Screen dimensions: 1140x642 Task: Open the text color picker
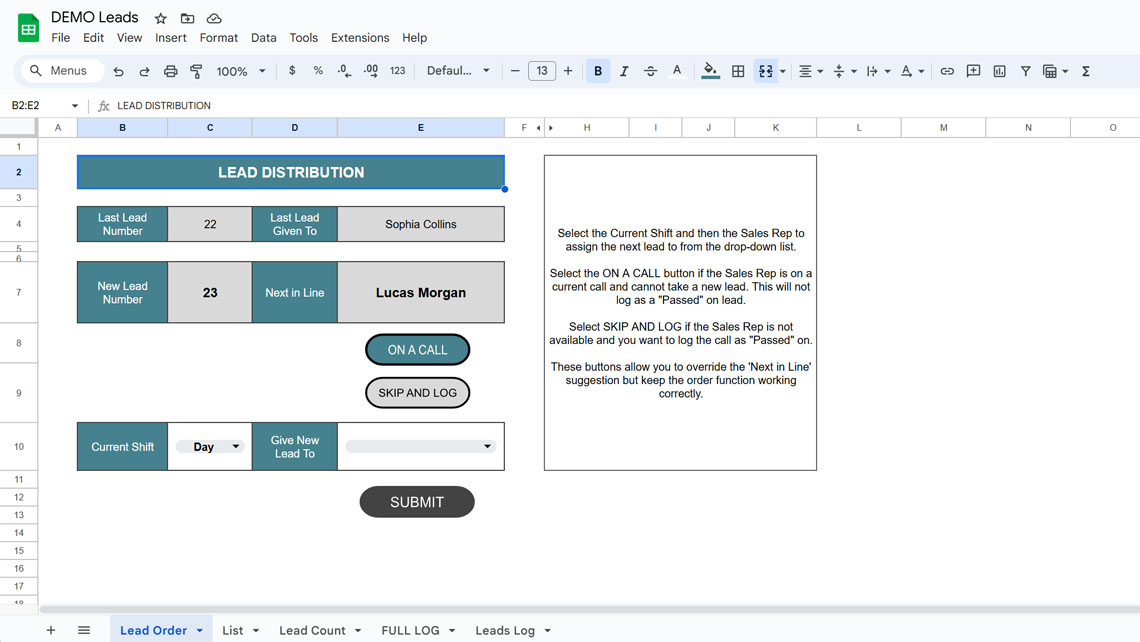pos(677,71)
